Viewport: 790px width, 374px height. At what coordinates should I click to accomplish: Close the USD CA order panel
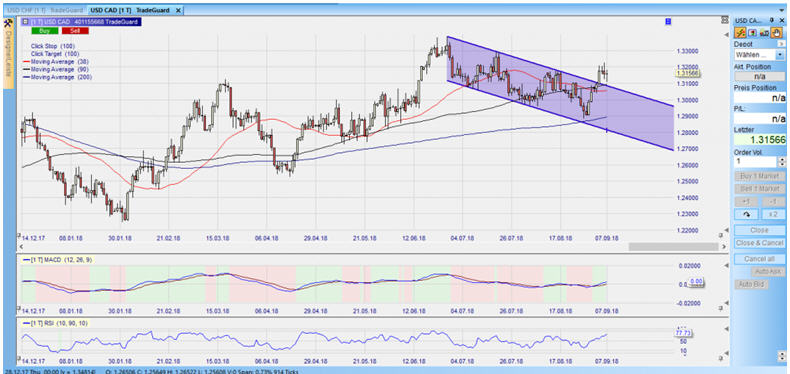tap(781, 20)
